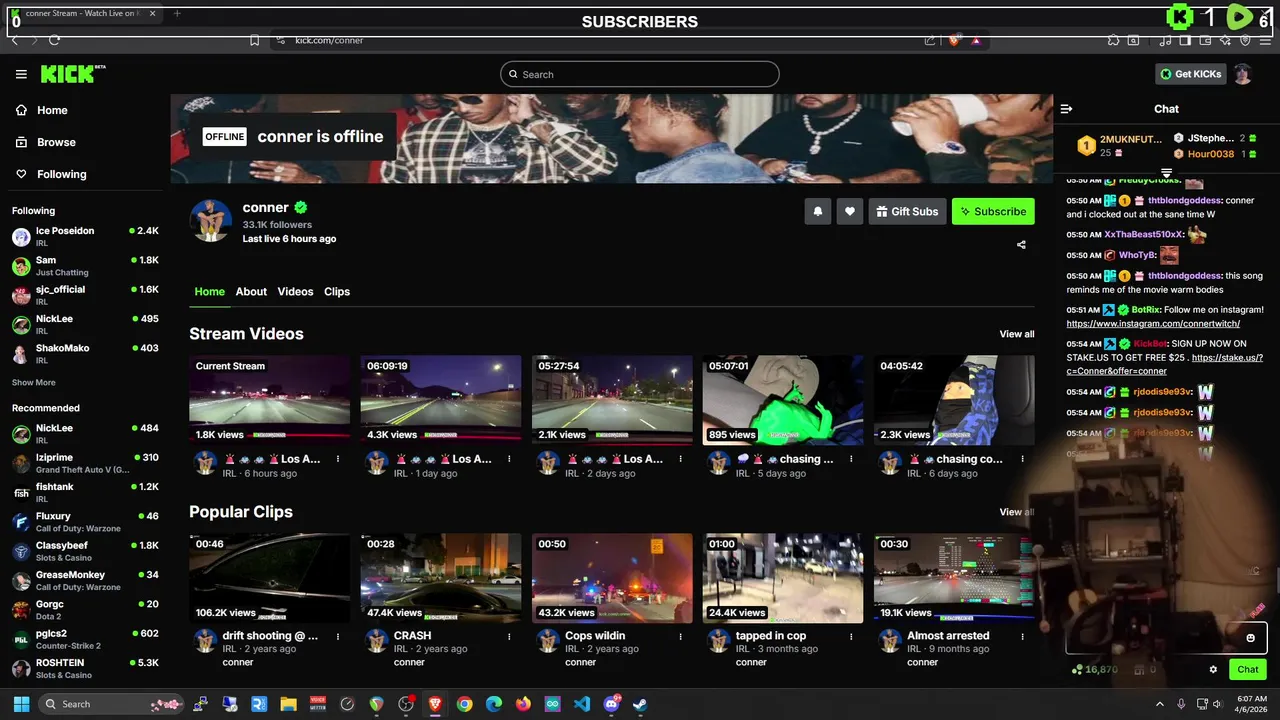Open options menu for 6 hours ago video
Screen dimensions: 1280x720
tap(338, 459)
